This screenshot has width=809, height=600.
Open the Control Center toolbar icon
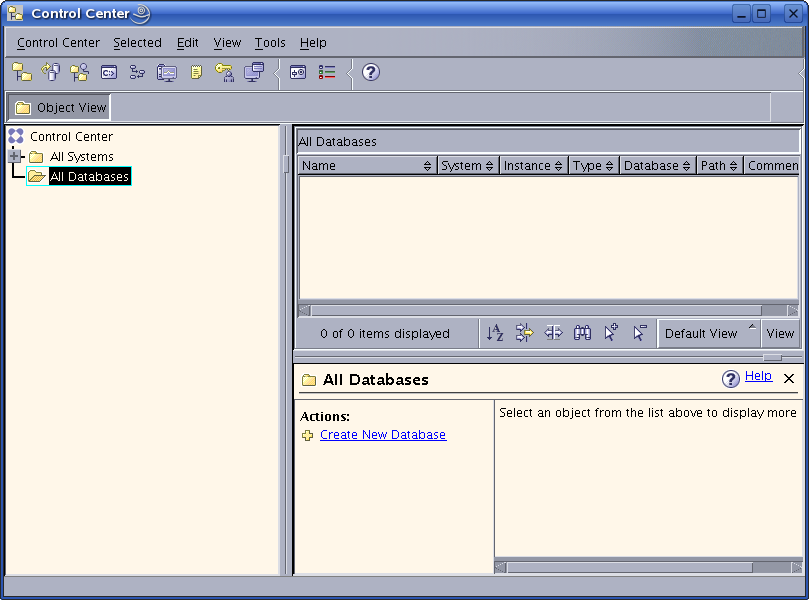(22, 72)
